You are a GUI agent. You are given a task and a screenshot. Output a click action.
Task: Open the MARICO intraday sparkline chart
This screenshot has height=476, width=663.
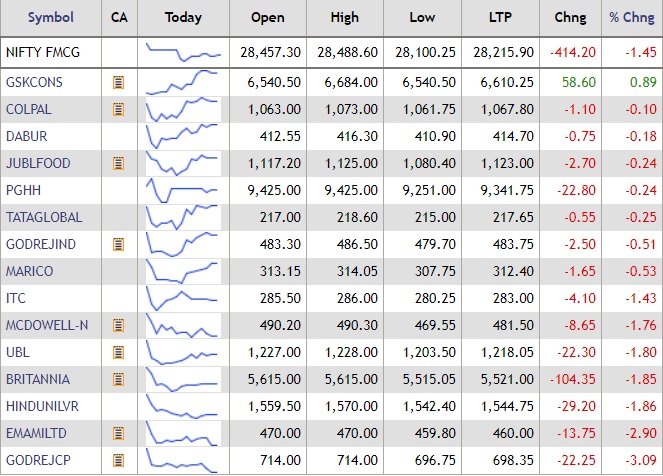point(183,271)
